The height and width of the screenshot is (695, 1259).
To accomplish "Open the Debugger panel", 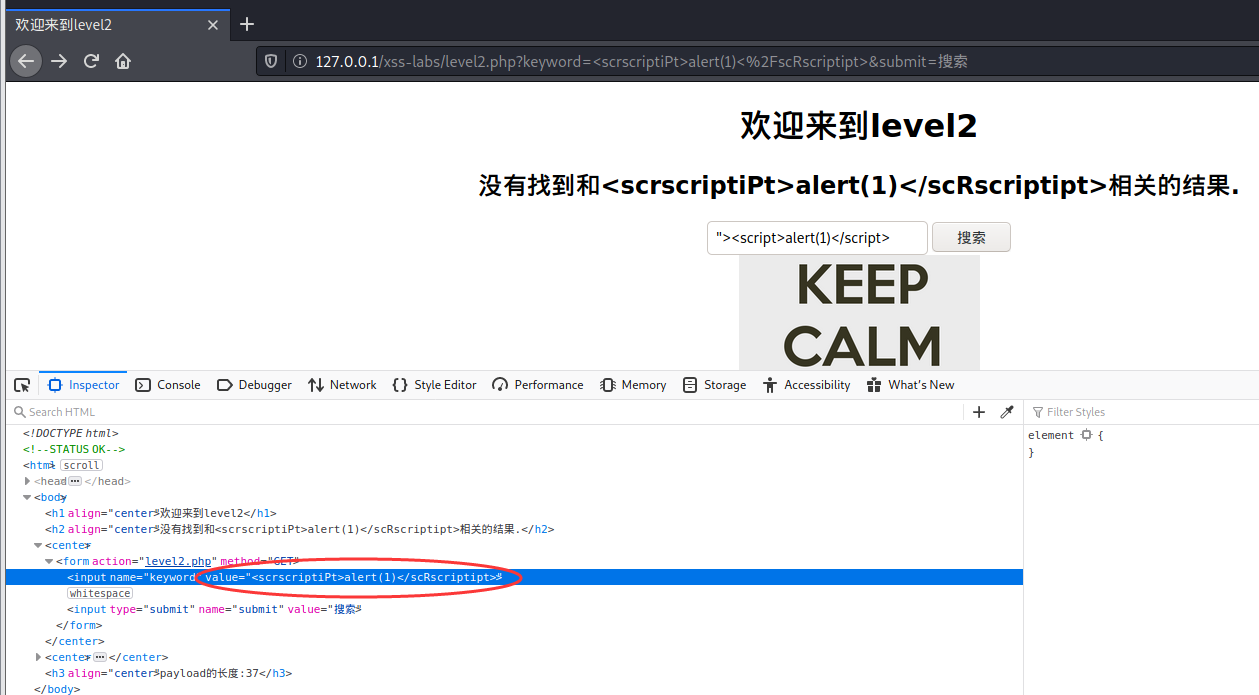I will click(x=254, y=385).
